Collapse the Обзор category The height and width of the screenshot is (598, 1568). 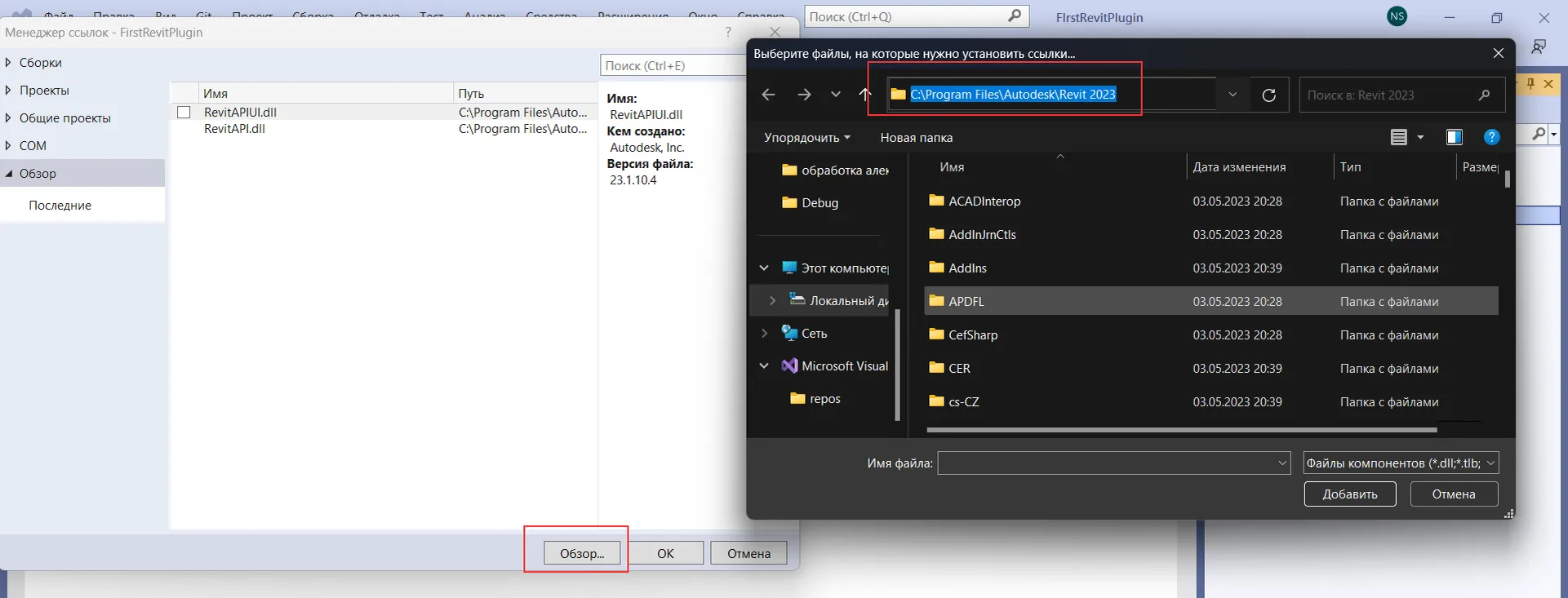point(9,174)
